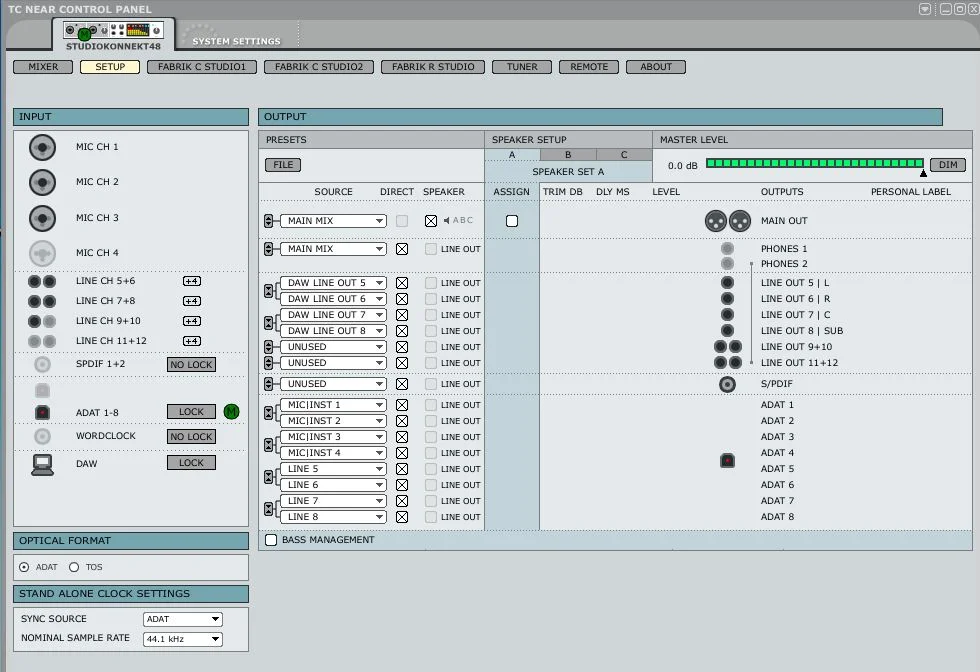Open the Nominal Sample Rate 44.1 kHz dropdown
This screenshot has height=672, width=980.
pos(182,639)
